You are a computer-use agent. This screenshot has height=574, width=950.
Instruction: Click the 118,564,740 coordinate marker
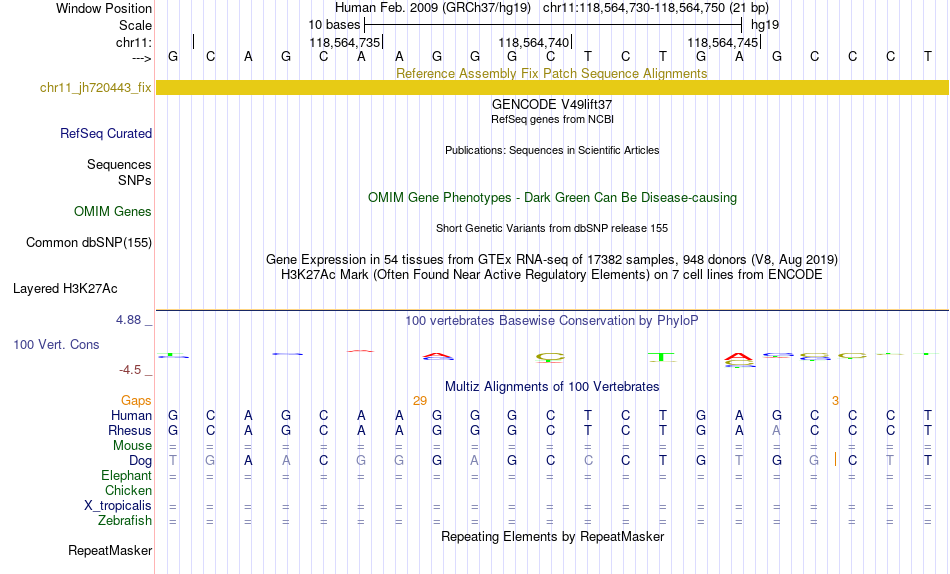coord(534,42)
